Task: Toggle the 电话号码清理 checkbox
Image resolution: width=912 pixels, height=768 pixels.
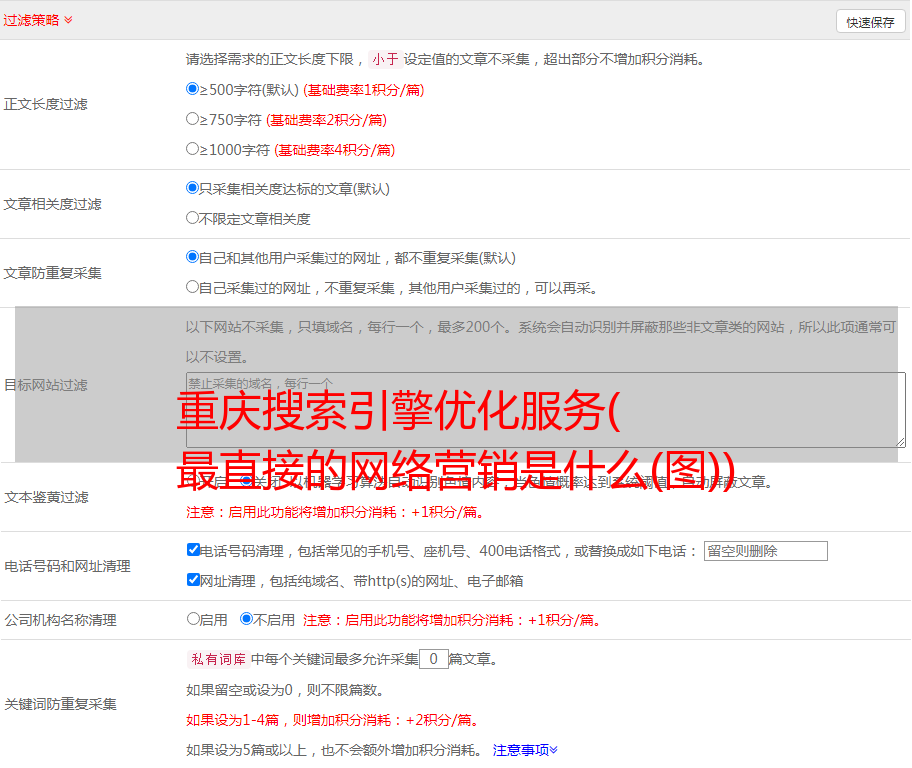Action: click(x=194, y=550)
